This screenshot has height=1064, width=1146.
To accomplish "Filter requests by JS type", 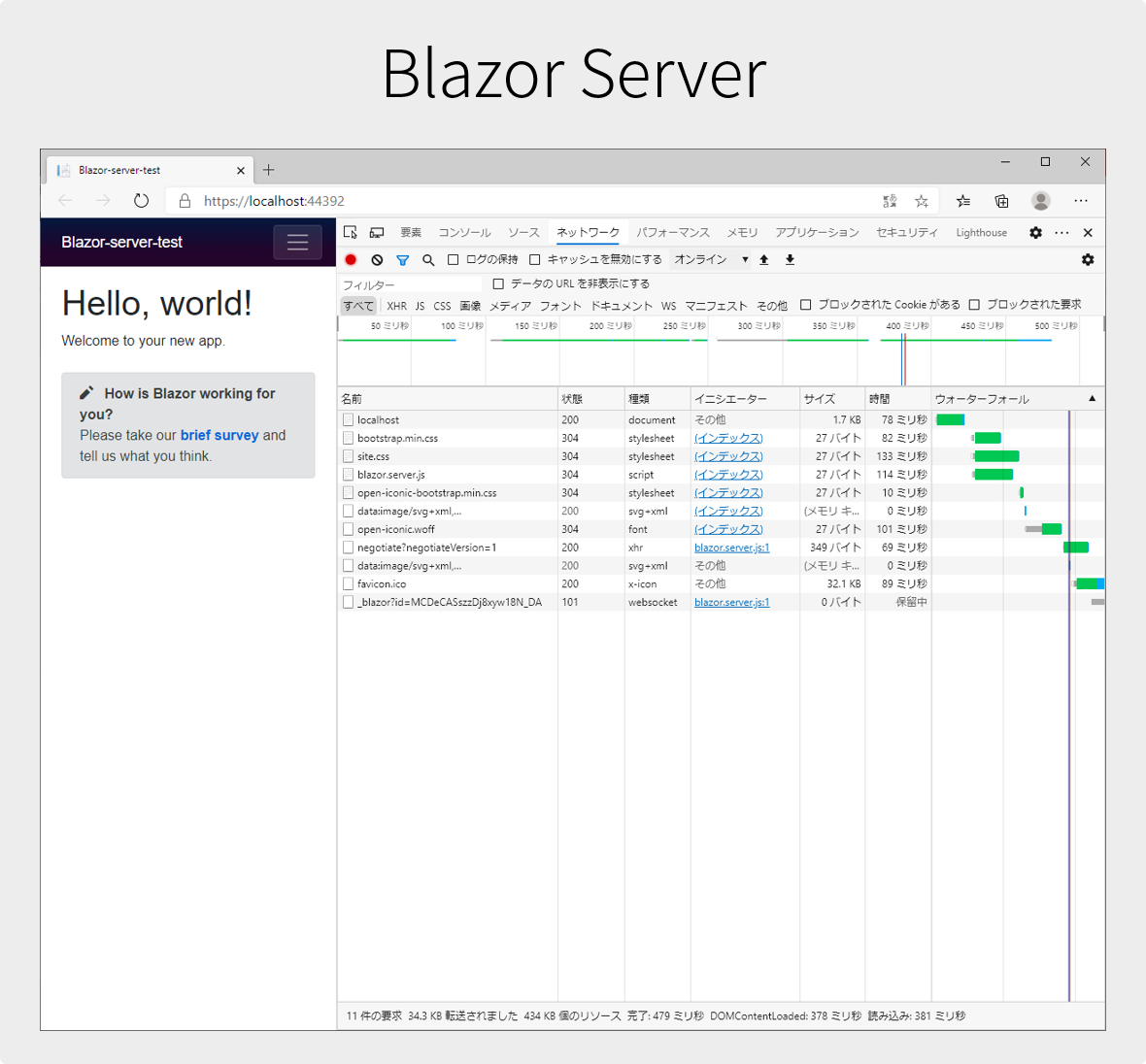I will (421, 306).
